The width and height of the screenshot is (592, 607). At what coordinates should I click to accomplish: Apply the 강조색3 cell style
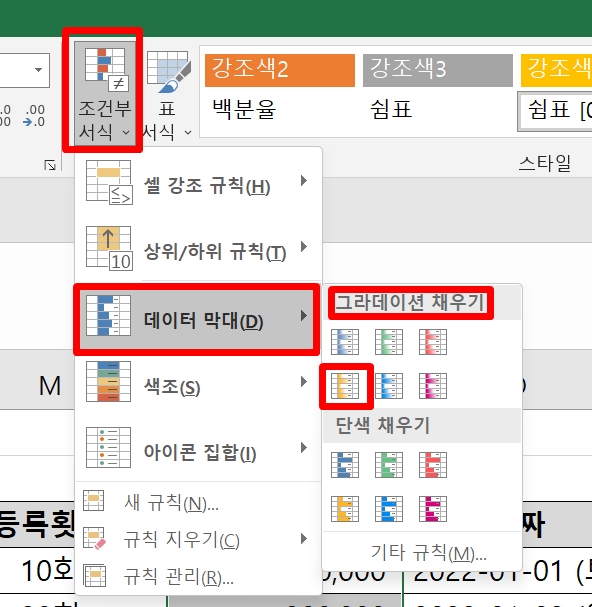click(438, 70)
